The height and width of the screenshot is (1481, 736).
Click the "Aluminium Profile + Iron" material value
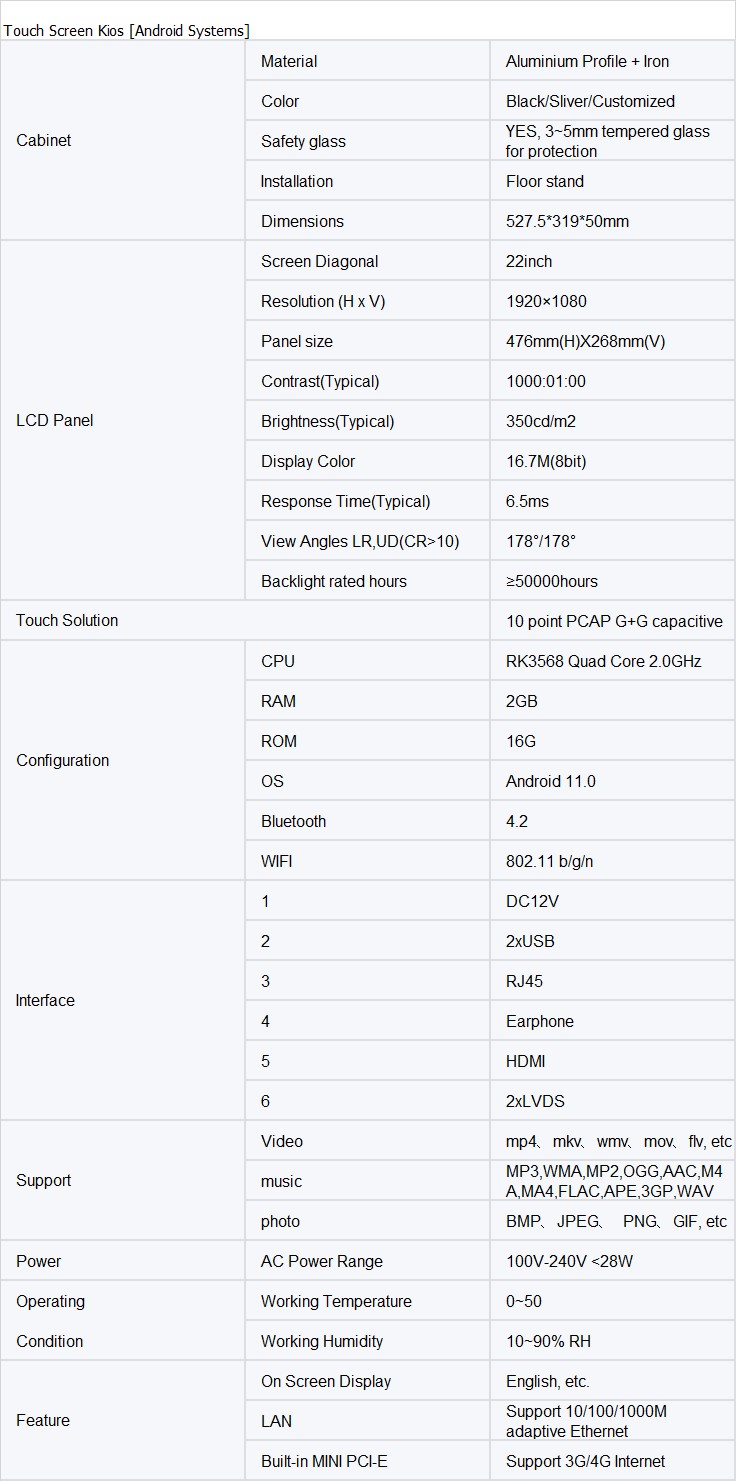pos(587,61)
